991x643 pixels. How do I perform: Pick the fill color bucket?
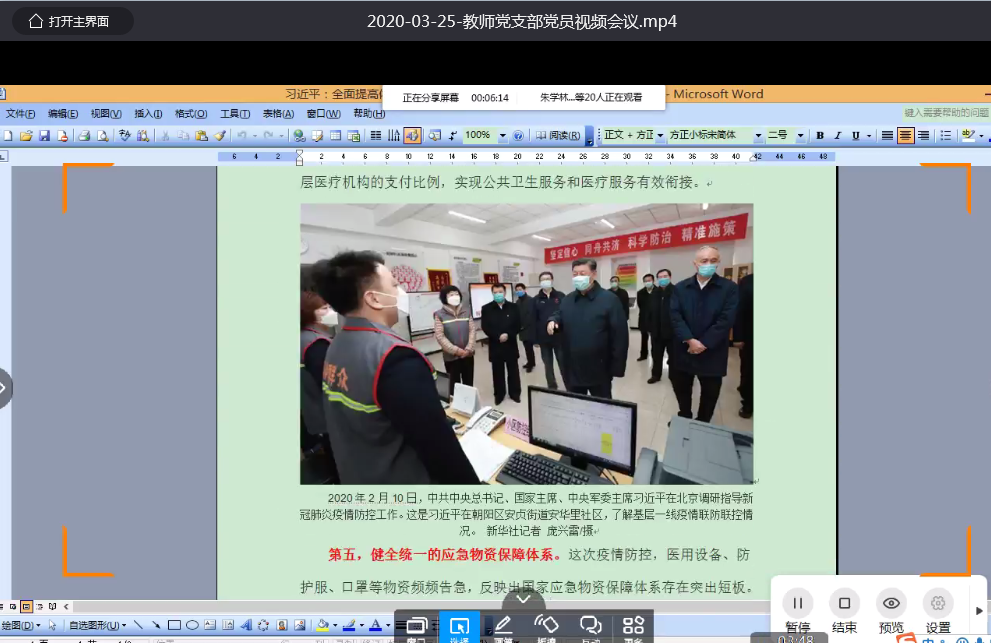click(322, 625)
